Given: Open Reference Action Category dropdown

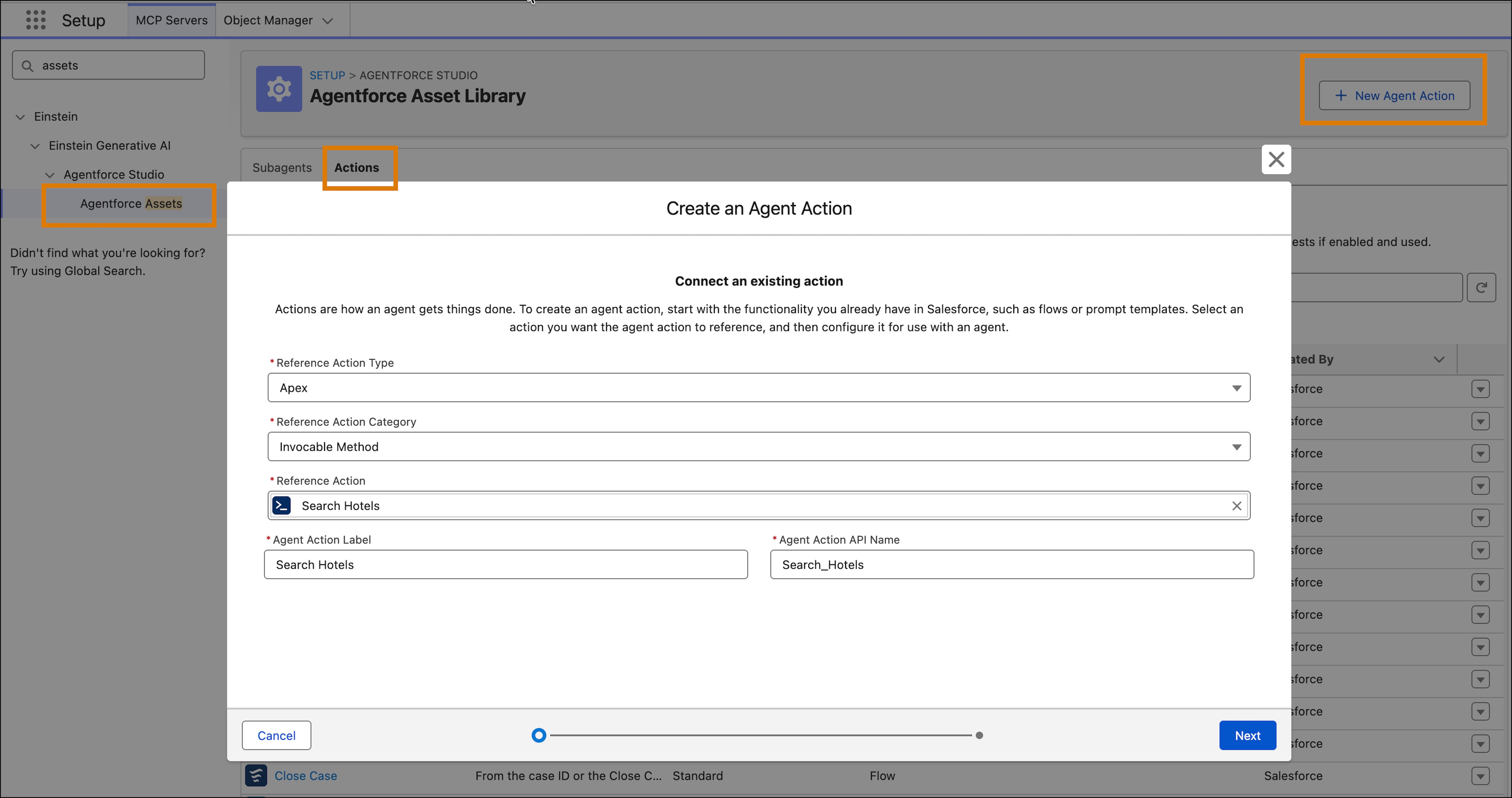Looking at the screenshot, I should 759,446.
